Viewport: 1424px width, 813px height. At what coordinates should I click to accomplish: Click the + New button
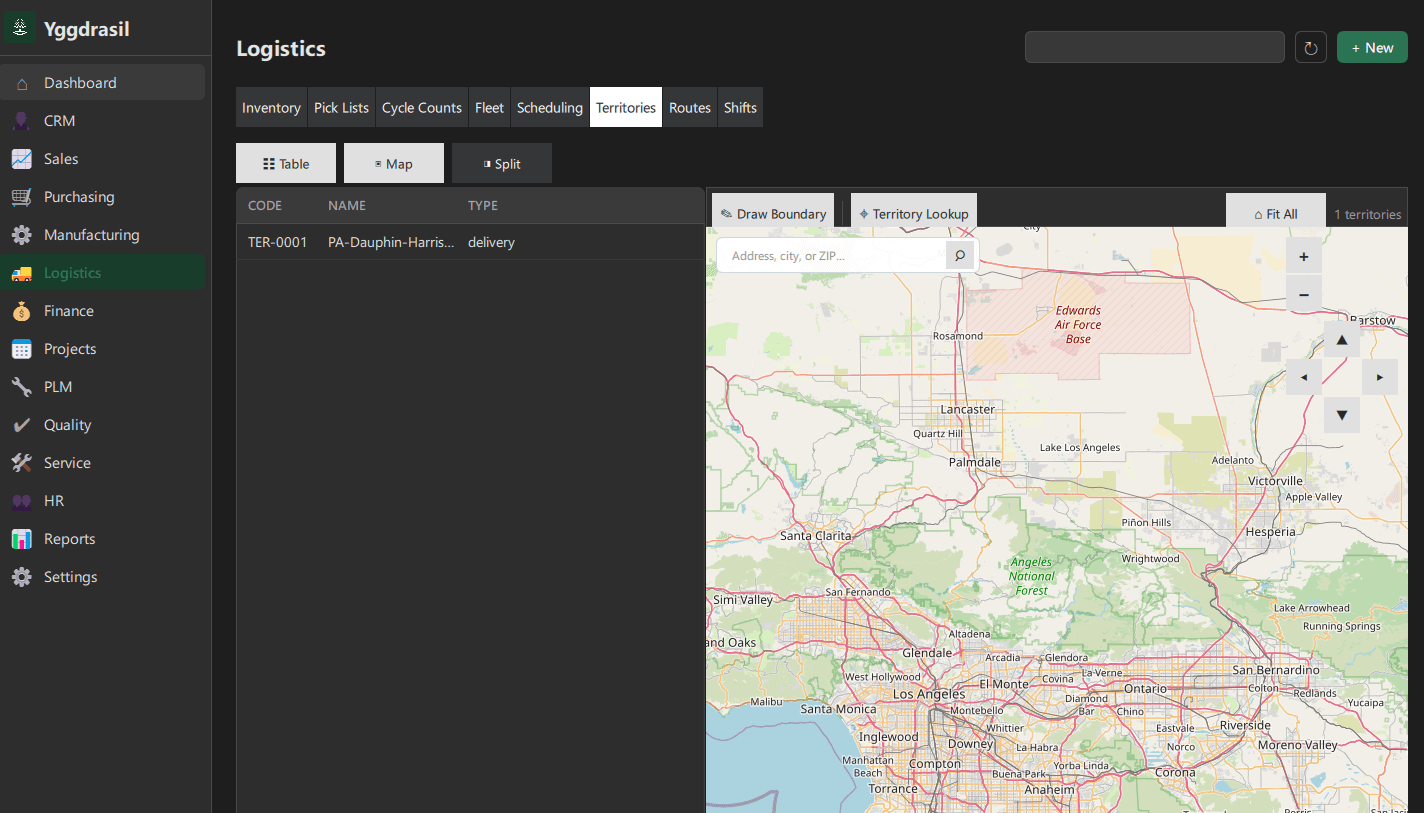pyautogui.click(x=1371, y=46)
